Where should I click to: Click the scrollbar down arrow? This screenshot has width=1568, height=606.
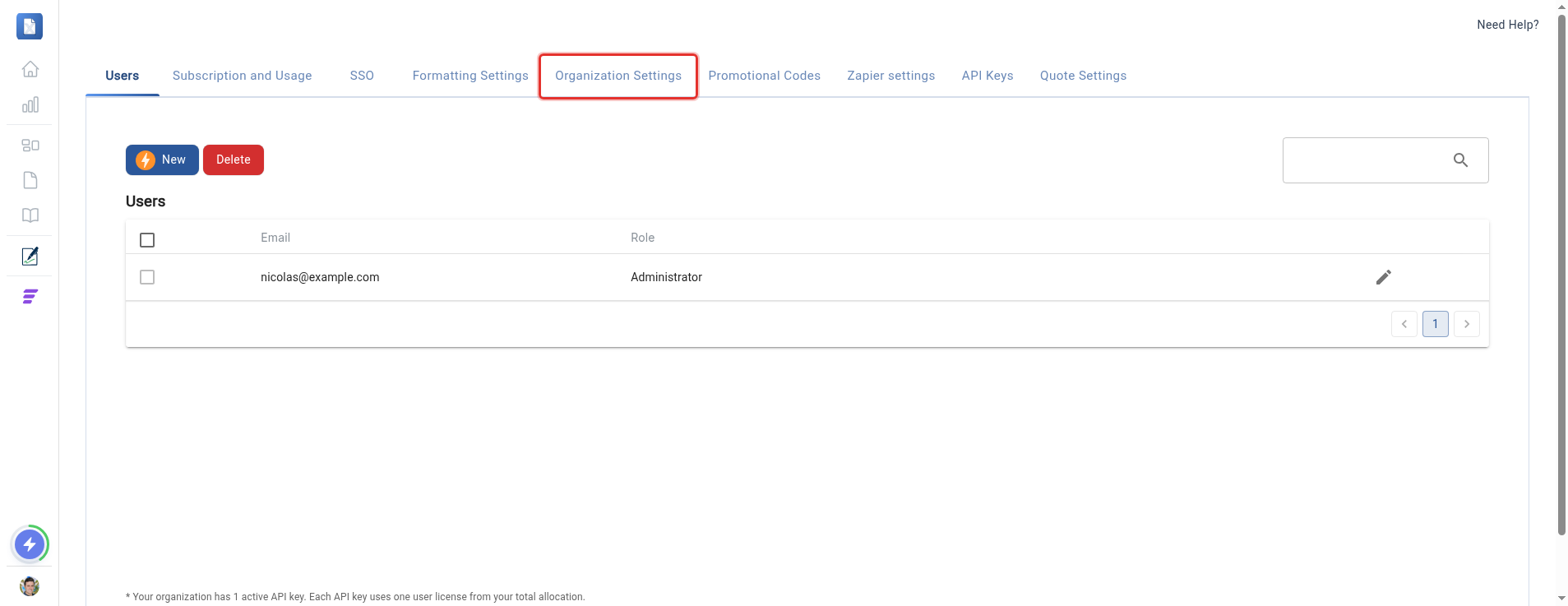[x=1561, y=599]
